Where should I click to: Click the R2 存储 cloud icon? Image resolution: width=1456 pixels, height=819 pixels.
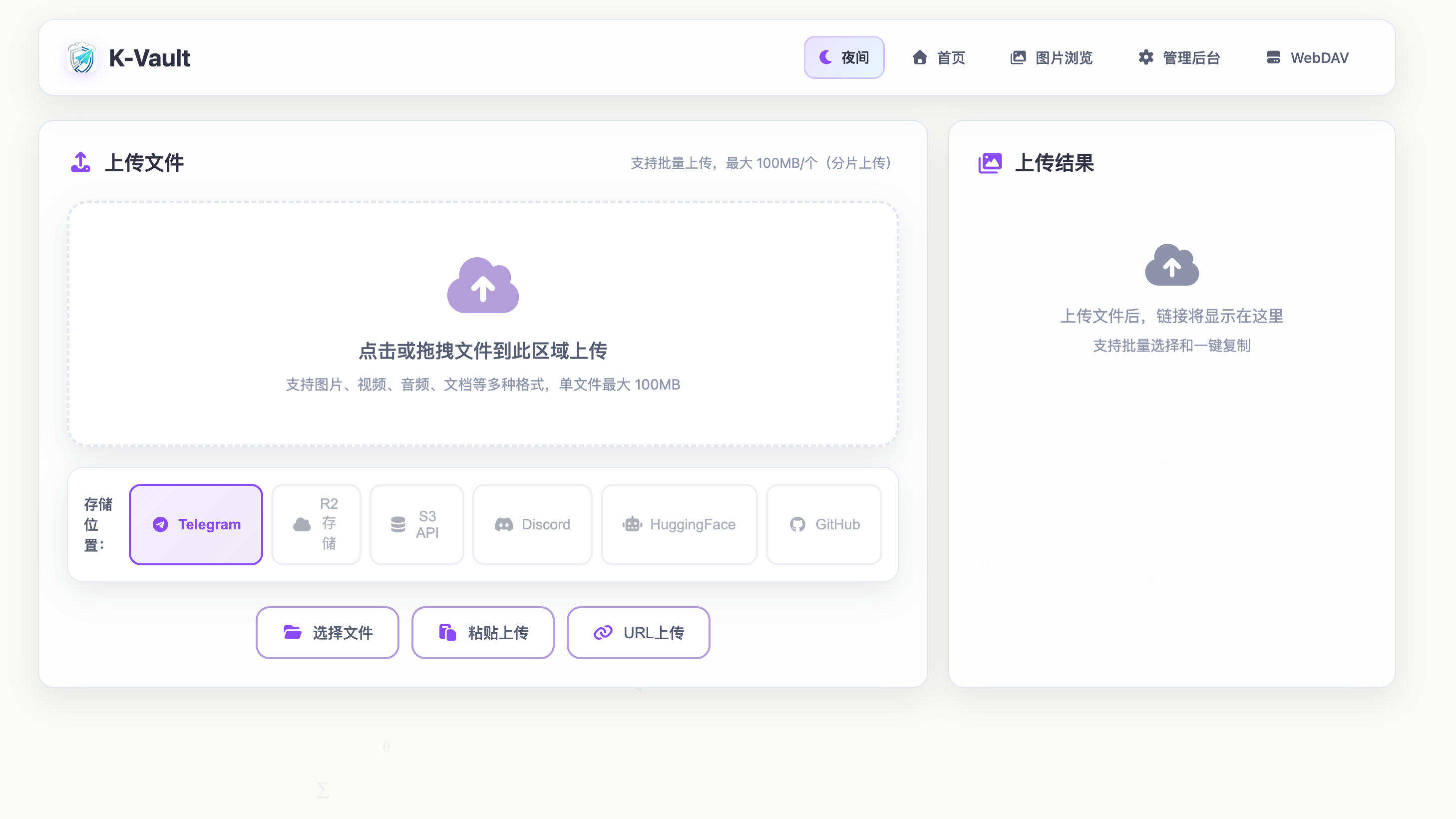(302, 526)
